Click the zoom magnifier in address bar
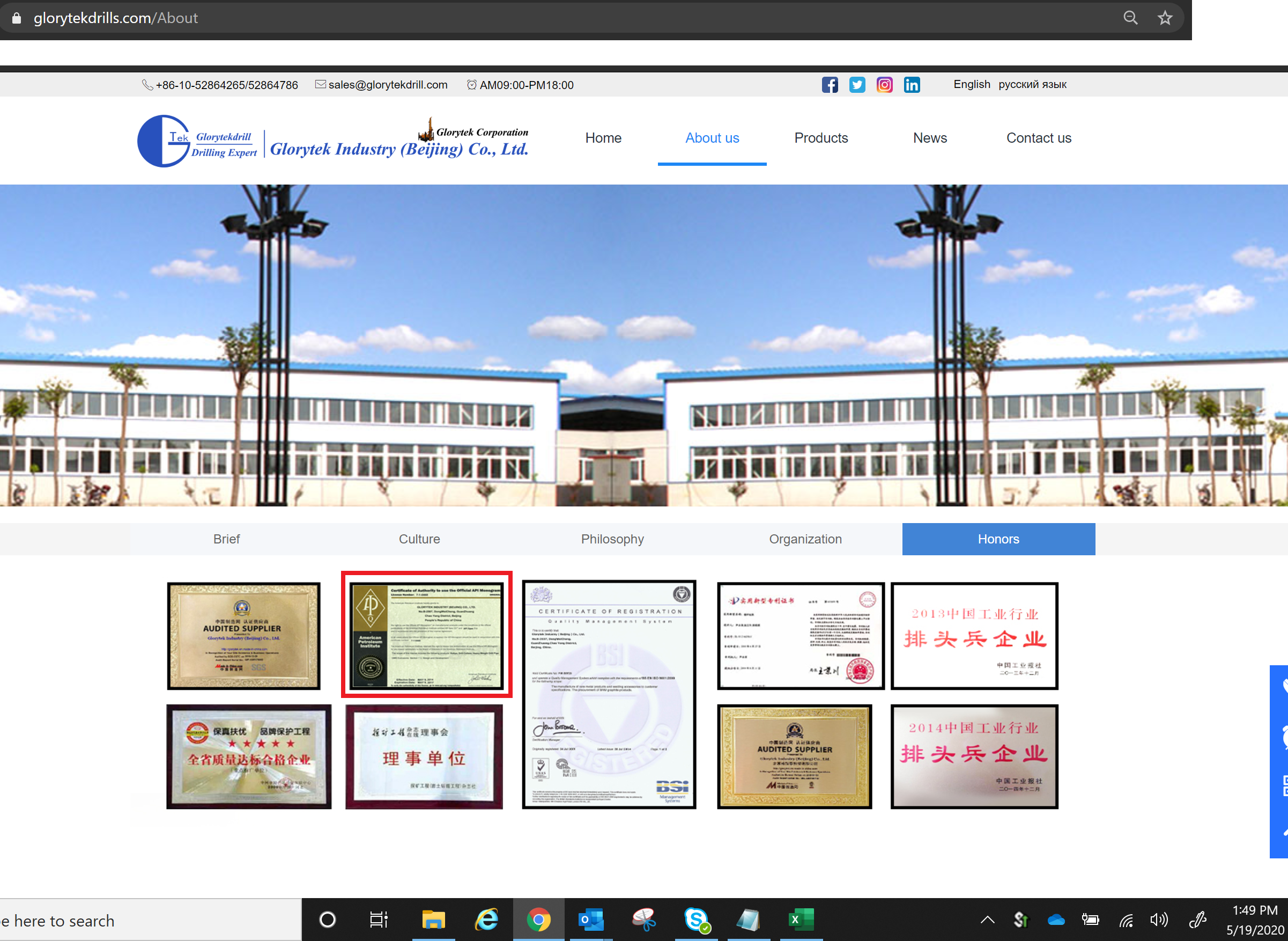This screenshot has width=1288, height=941. [x=1130, y=18]
